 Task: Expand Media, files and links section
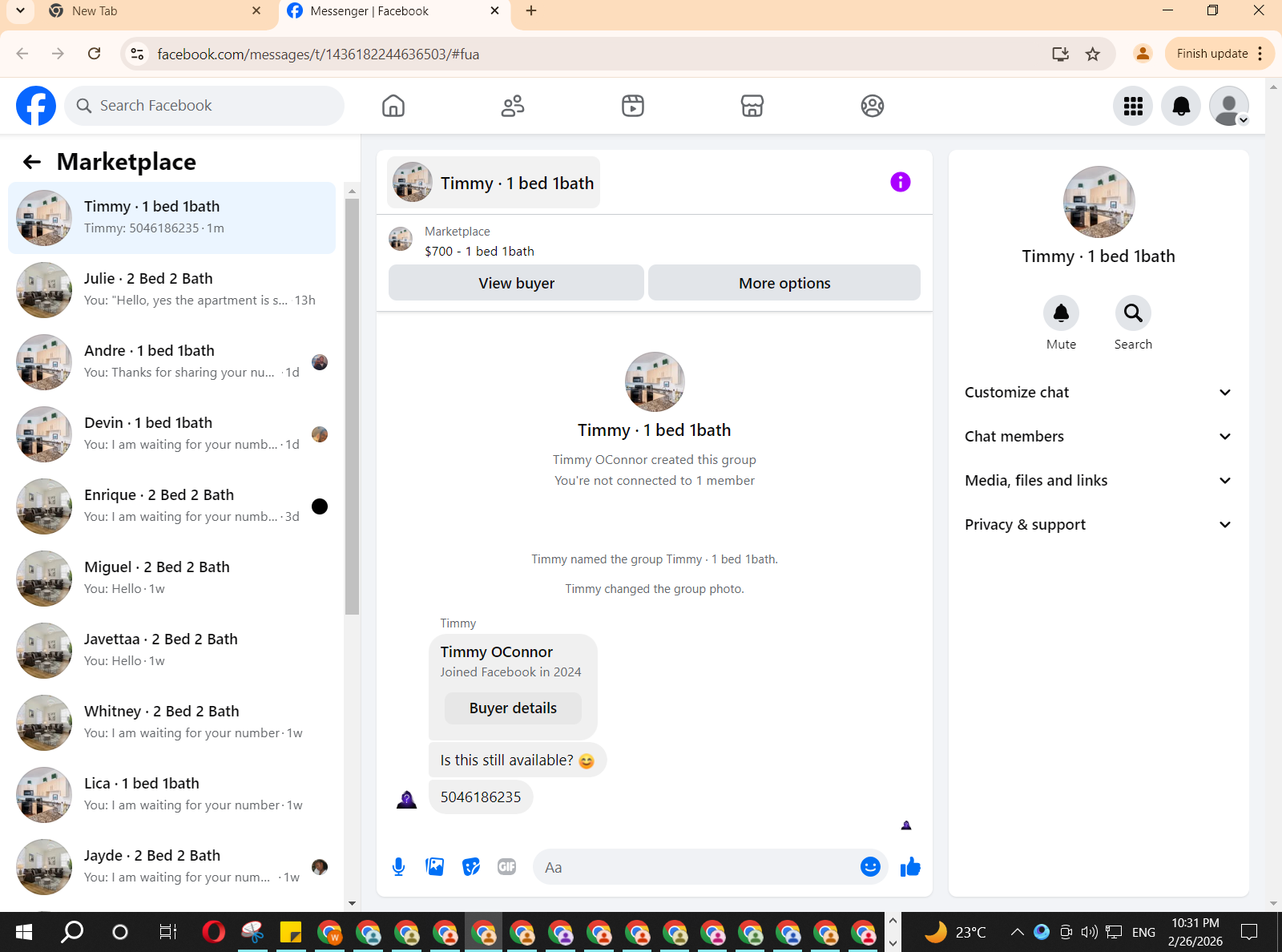[1098, 481]
